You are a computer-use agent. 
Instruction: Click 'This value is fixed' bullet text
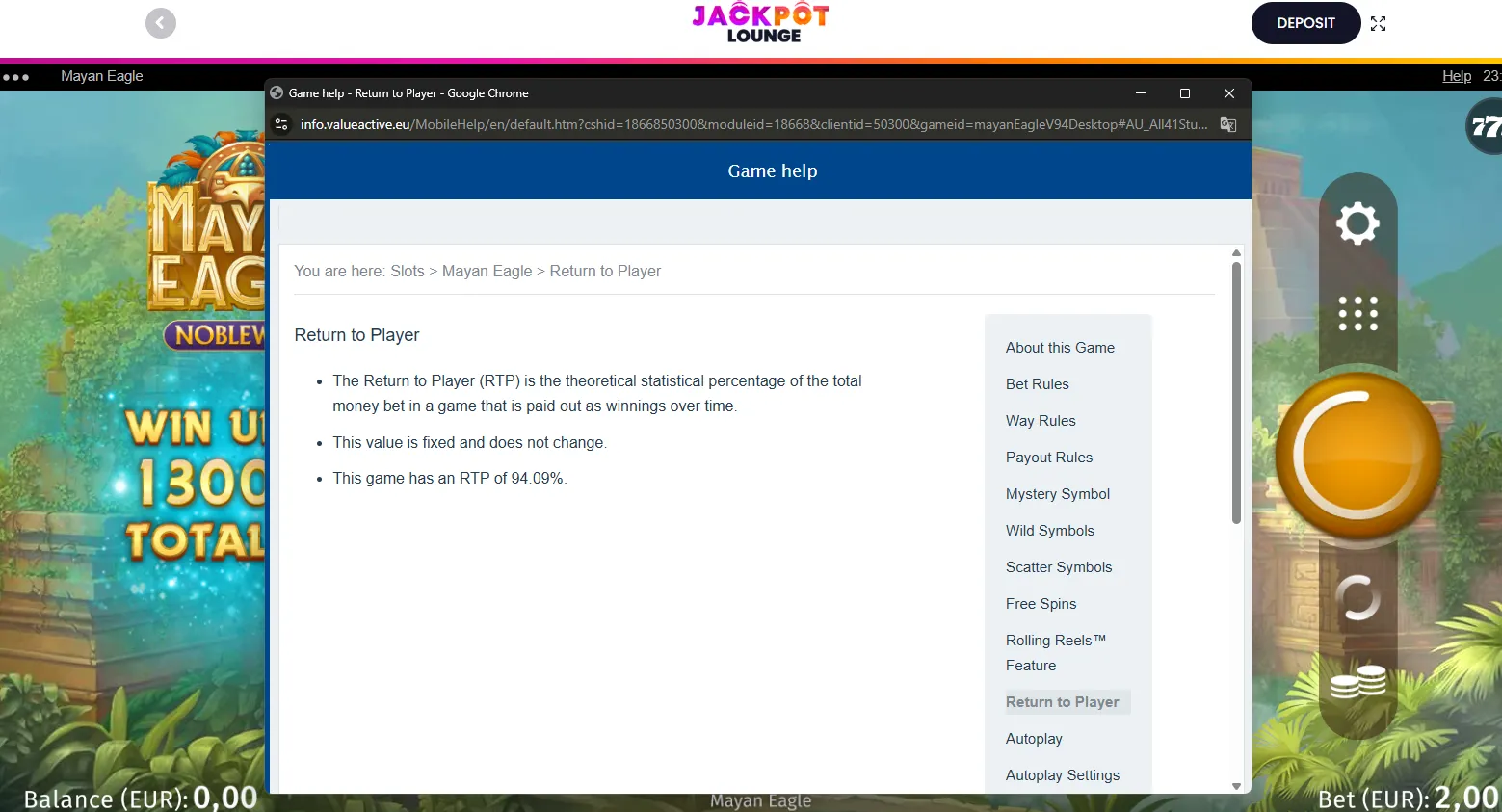click(469, 443)
